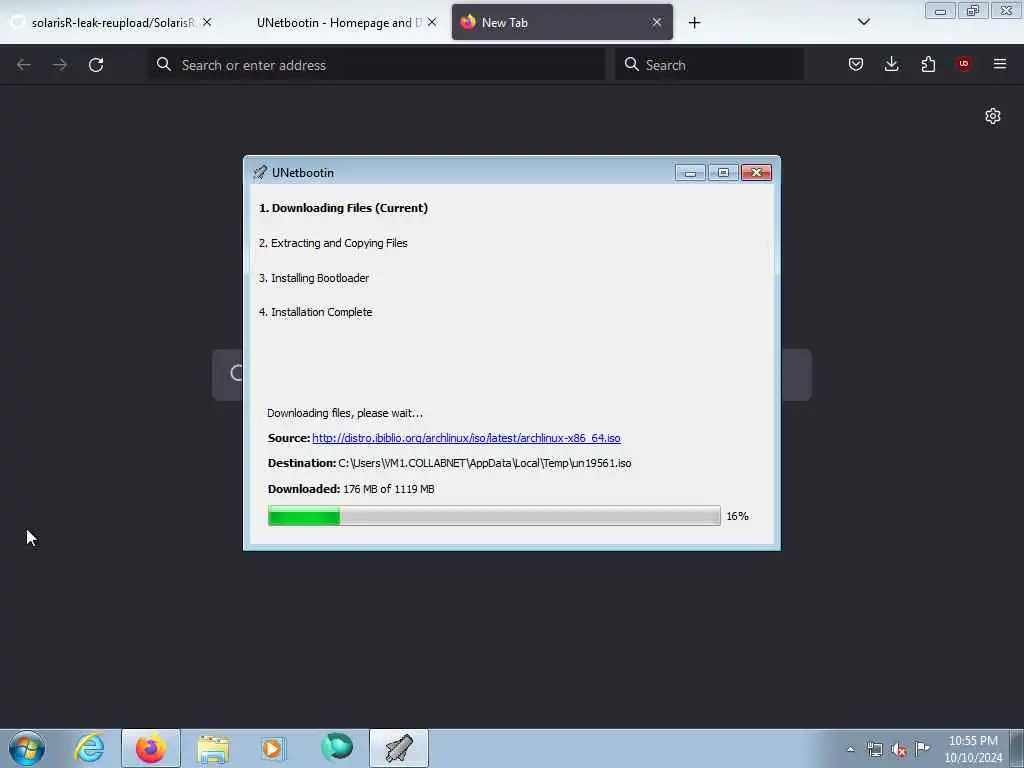The width and height of the screenshot is (1024, 768).
Task: Click the address bar field
Action: (x=377, y=65)
